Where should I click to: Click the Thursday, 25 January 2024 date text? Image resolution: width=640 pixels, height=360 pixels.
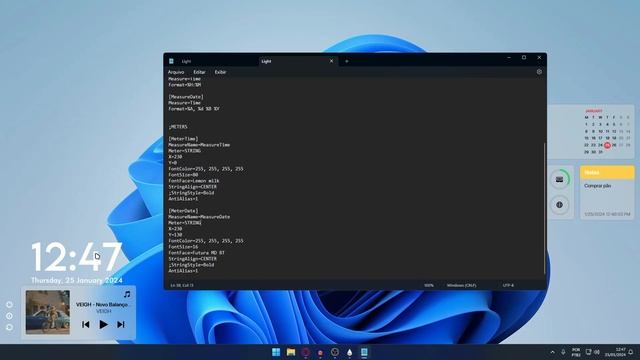click(77, 280)
